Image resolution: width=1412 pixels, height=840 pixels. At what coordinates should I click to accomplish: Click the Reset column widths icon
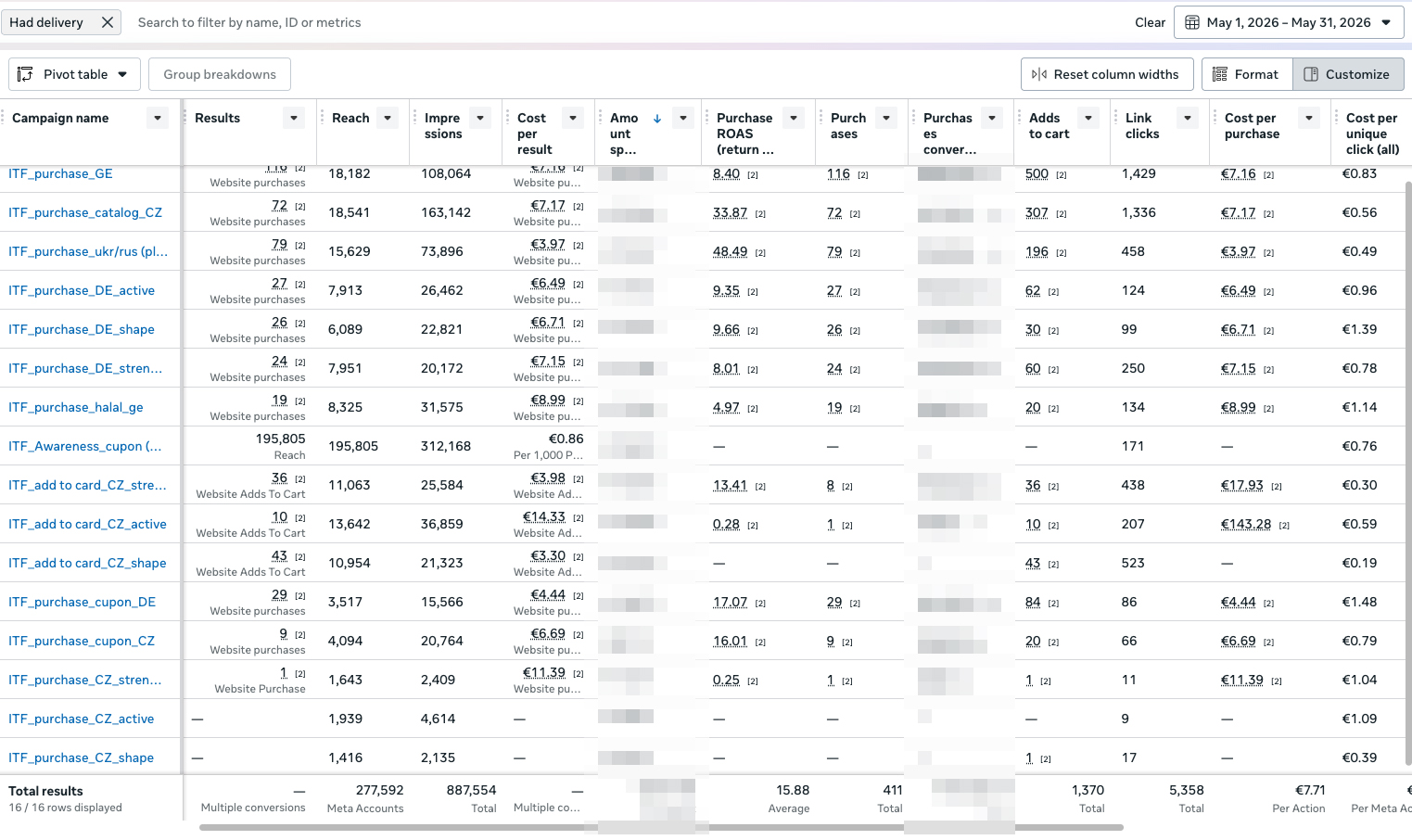1039,74
